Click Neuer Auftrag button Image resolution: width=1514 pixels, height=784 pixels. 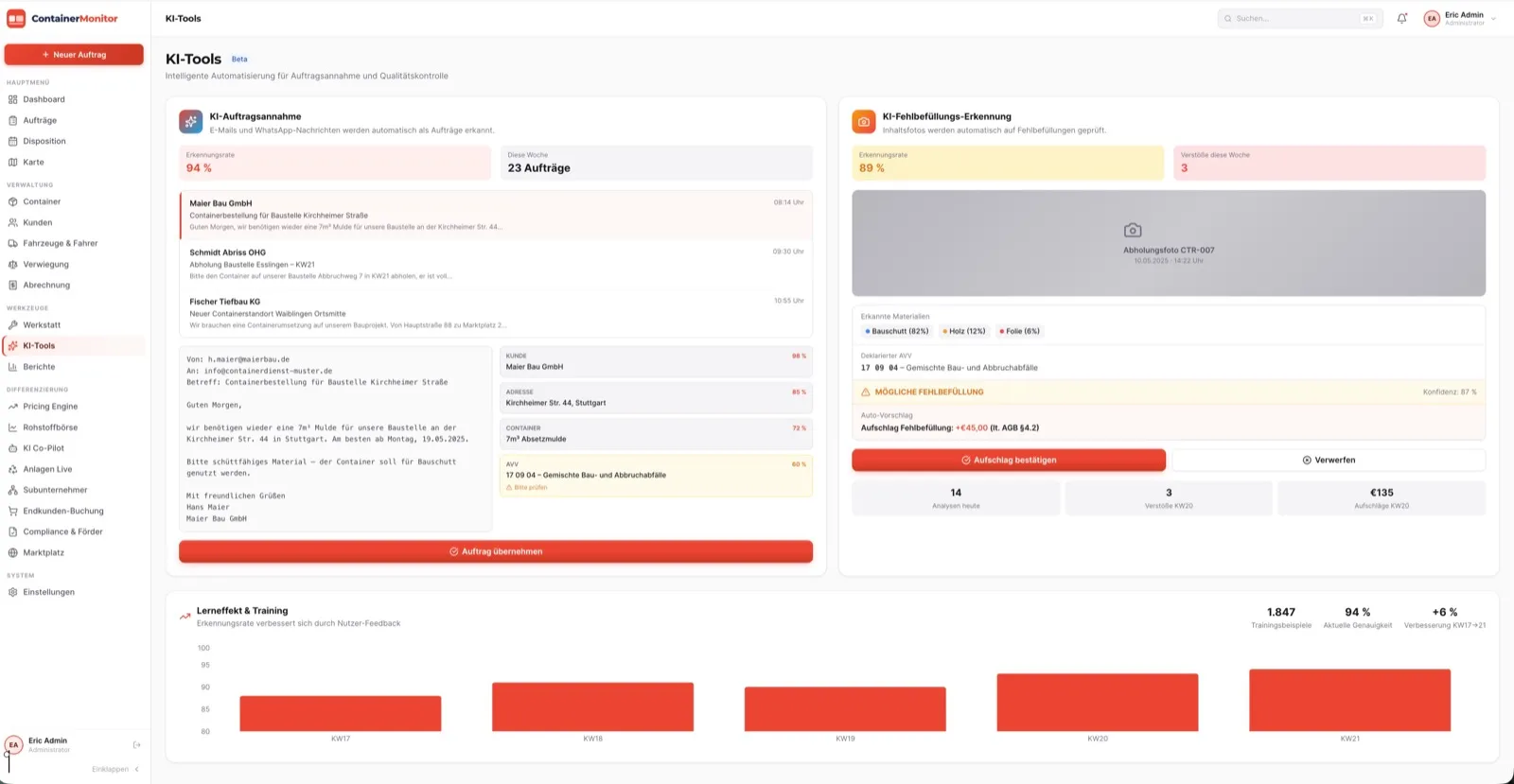click(74, 55)
